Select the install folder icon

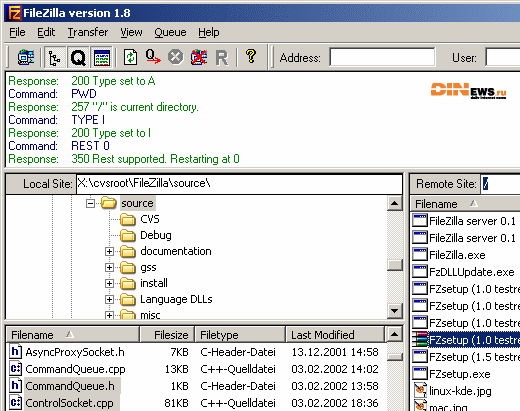(x=128, y=283)
